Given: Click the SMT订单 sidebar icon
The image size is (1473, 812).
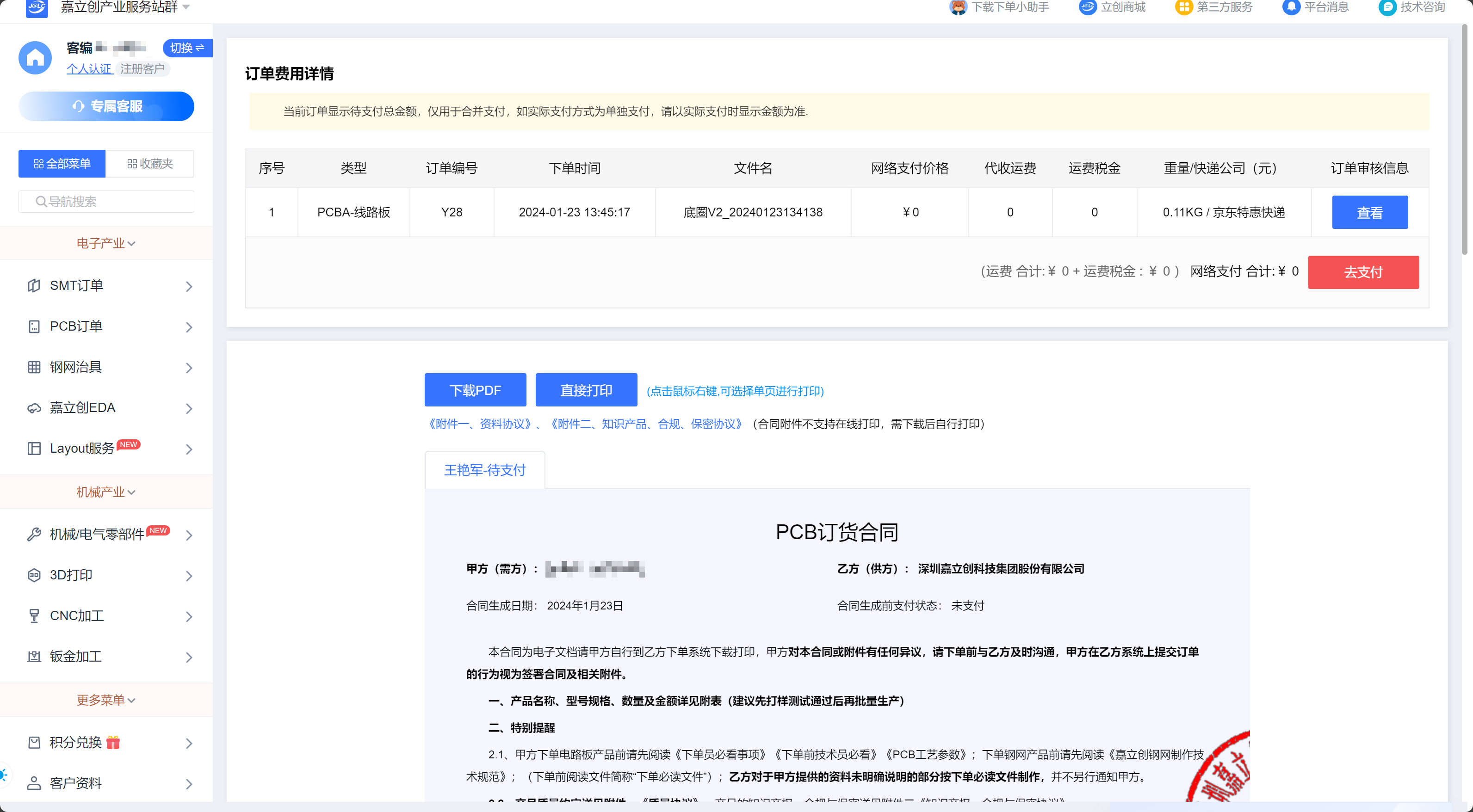Looking at the screenshot, I should (34, 286).
